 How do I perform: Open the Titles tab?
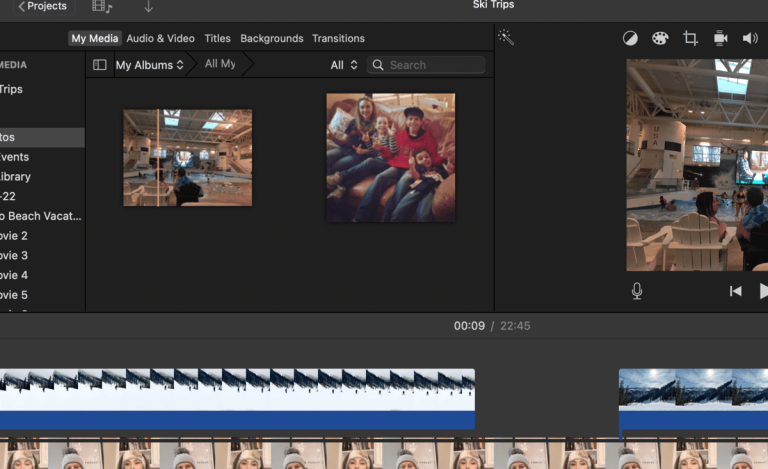point(217,38)
